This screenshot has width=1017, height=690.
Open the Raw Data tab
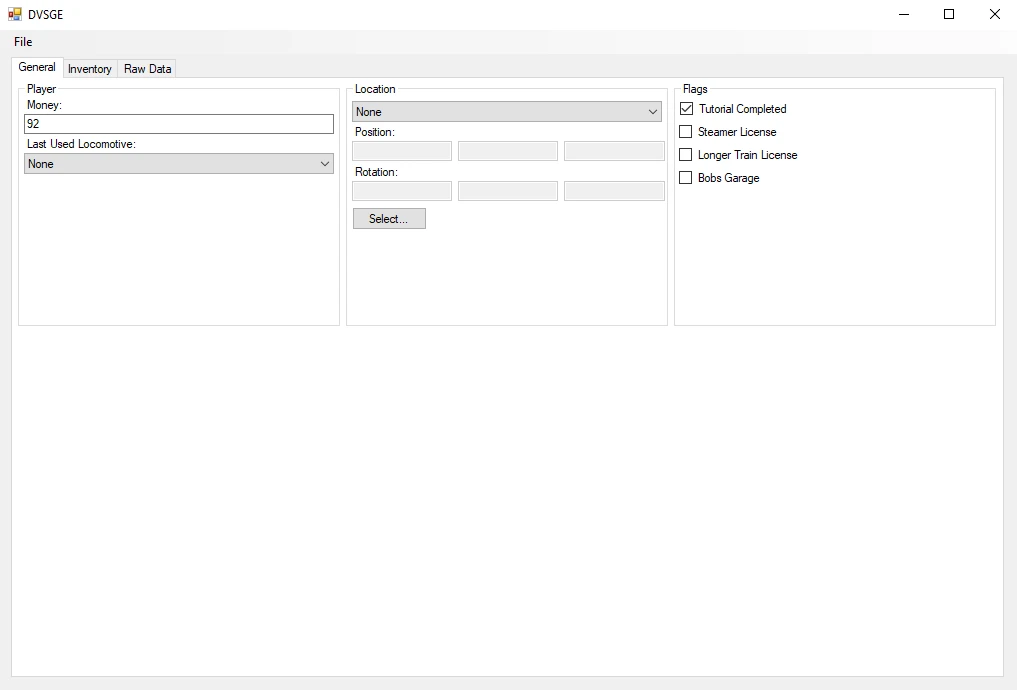point(147,69)
